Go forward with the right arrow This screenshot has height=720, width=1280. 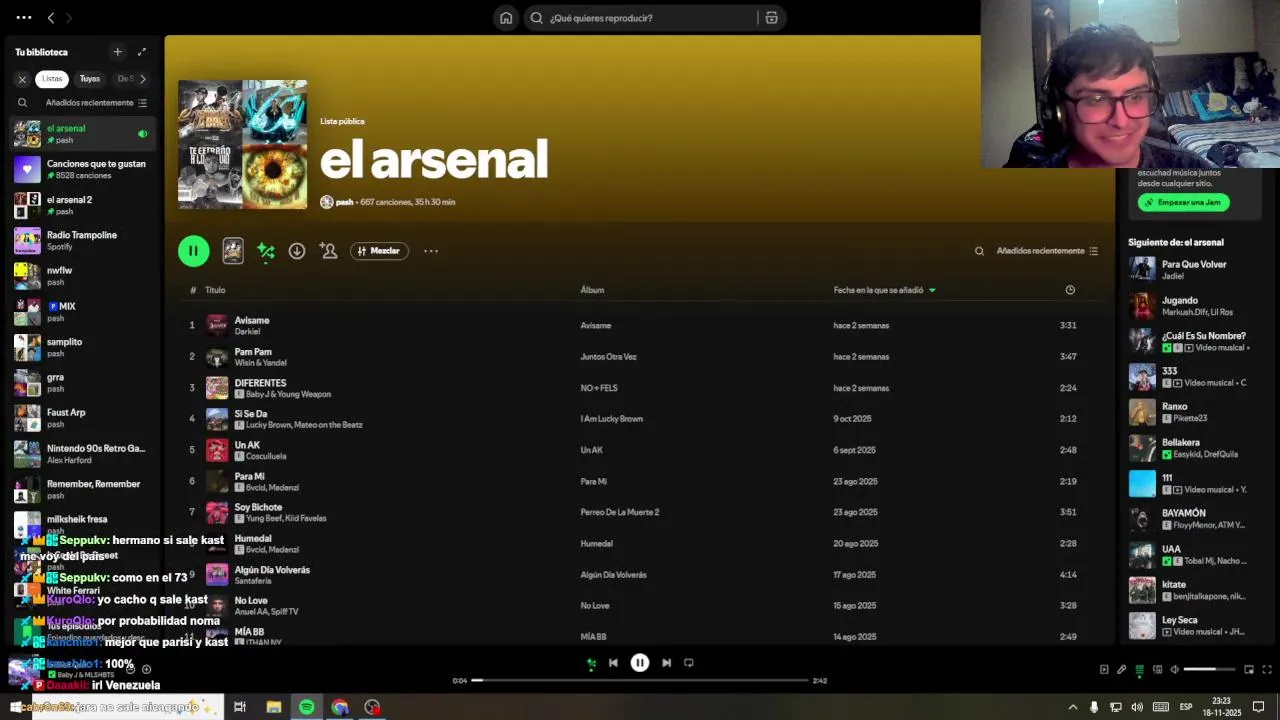click(x=68, y=18)
